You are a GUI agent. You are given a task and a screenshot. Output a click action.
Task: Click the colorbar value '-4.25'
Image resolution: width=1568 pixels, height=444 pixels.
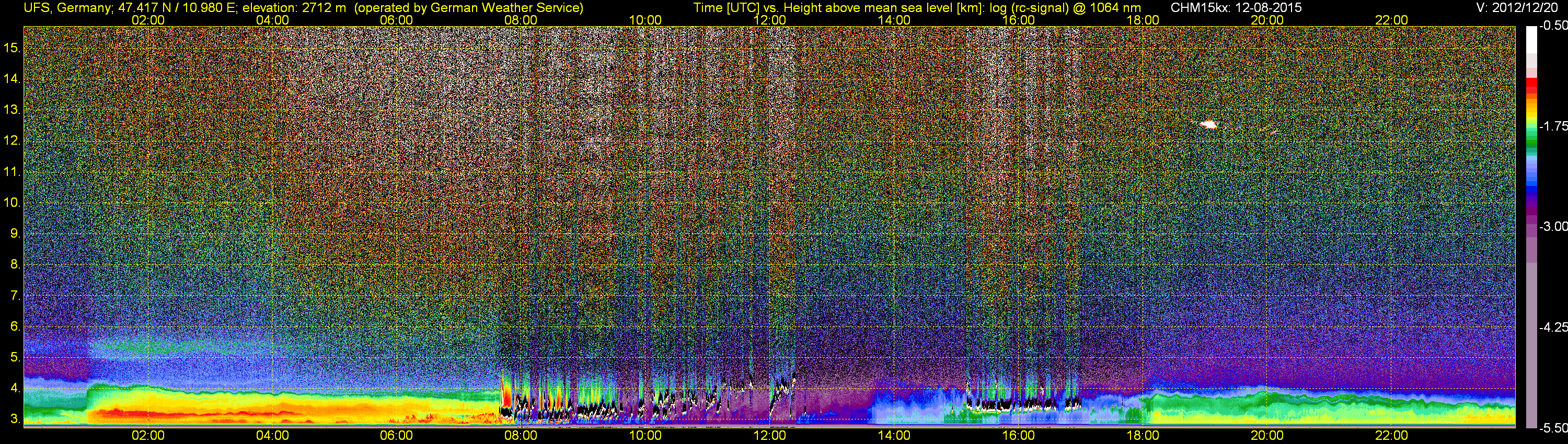(x=1553, y=327)
